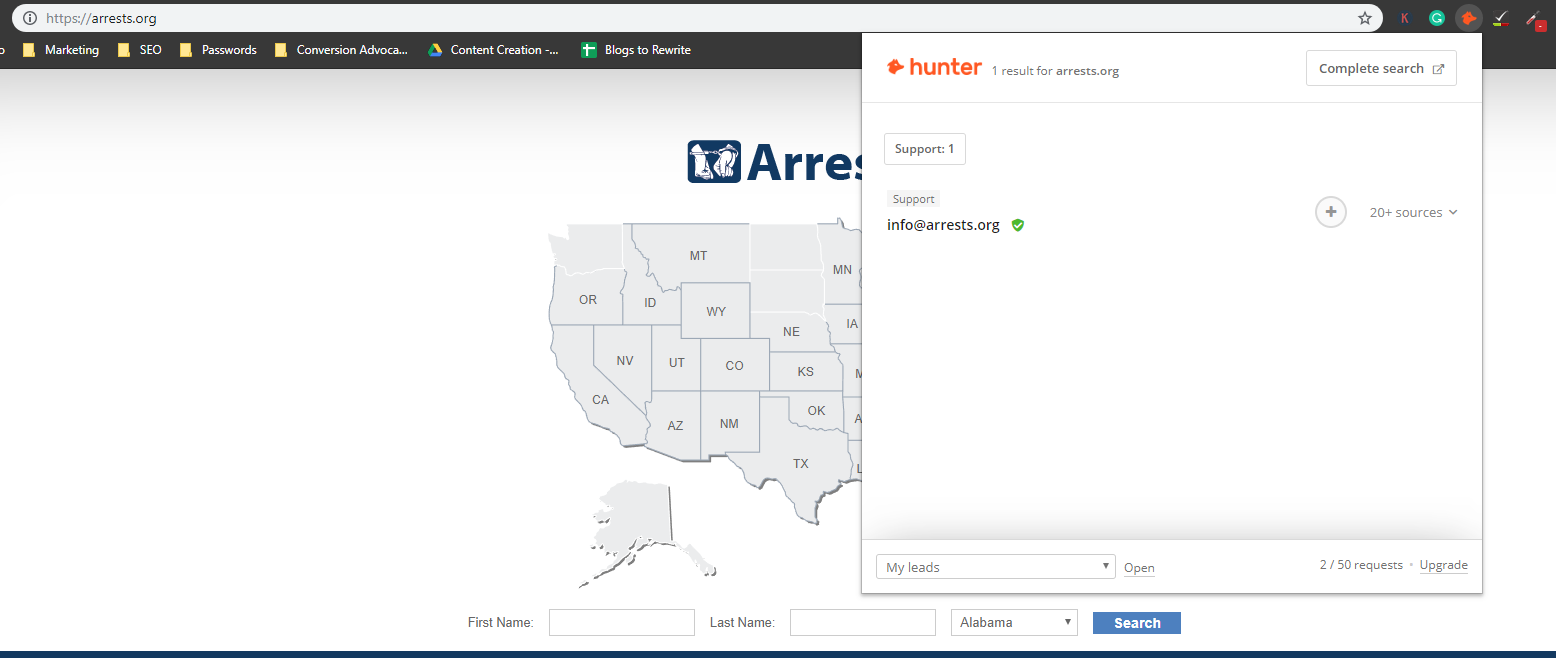Image resolution: width=1556 pixels, height=658 pixels.
Task: Click the Hunter extension icon in toolbar
Action: tap(1469, 18)
